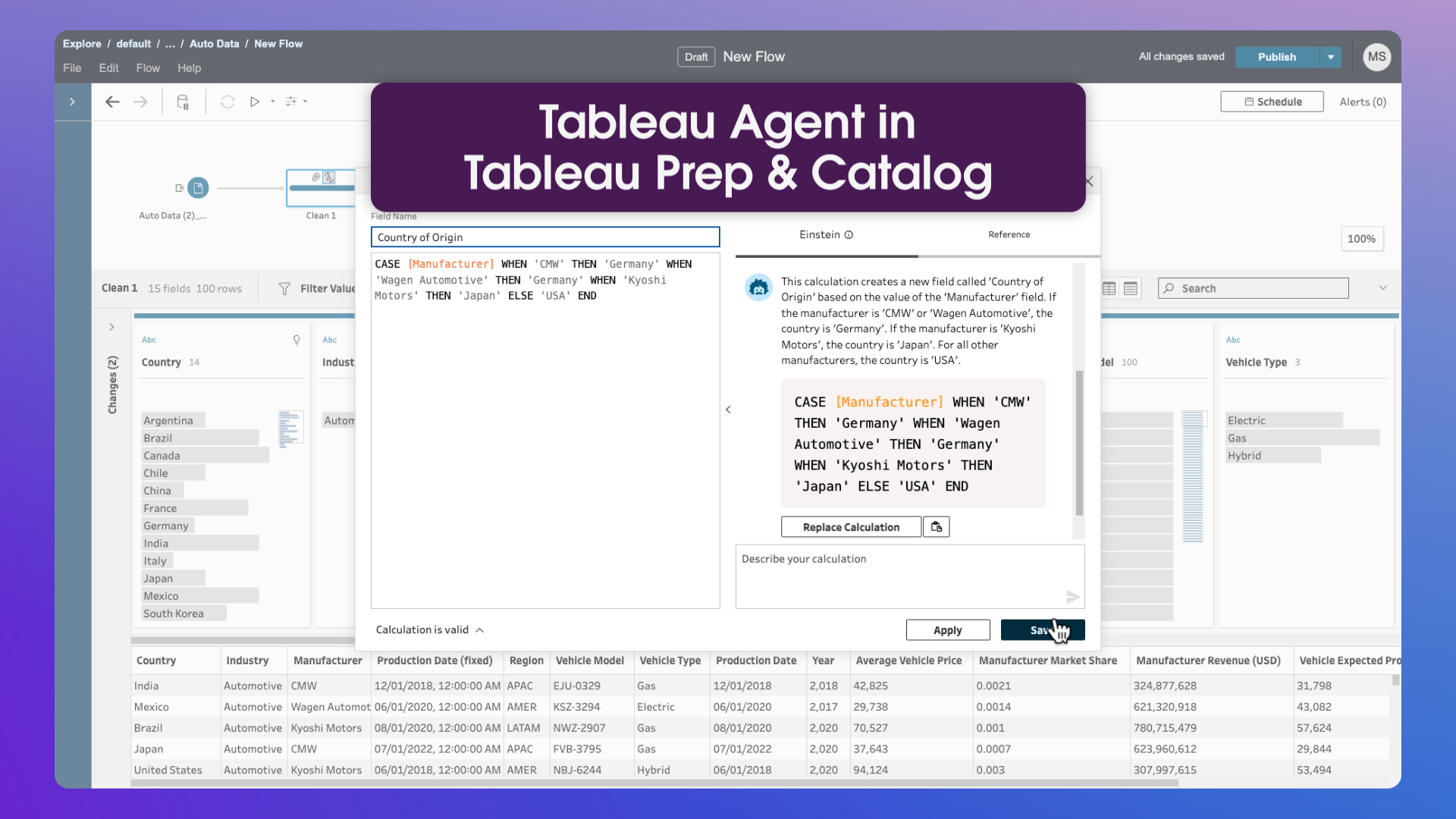Click the Apply button
The width and height of the screenshot is (1456, 819).
[x=947, y=630]
